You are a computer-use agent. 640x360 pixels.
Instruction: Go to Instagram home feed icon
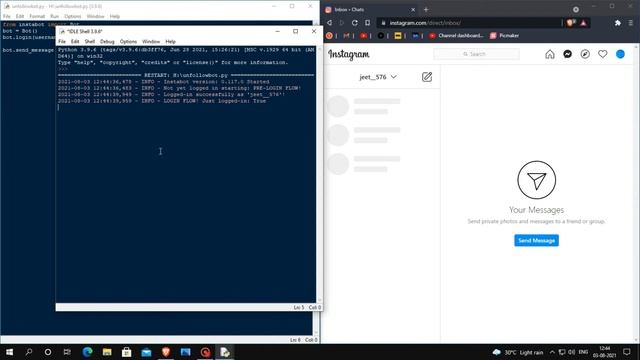coord(550,54)
